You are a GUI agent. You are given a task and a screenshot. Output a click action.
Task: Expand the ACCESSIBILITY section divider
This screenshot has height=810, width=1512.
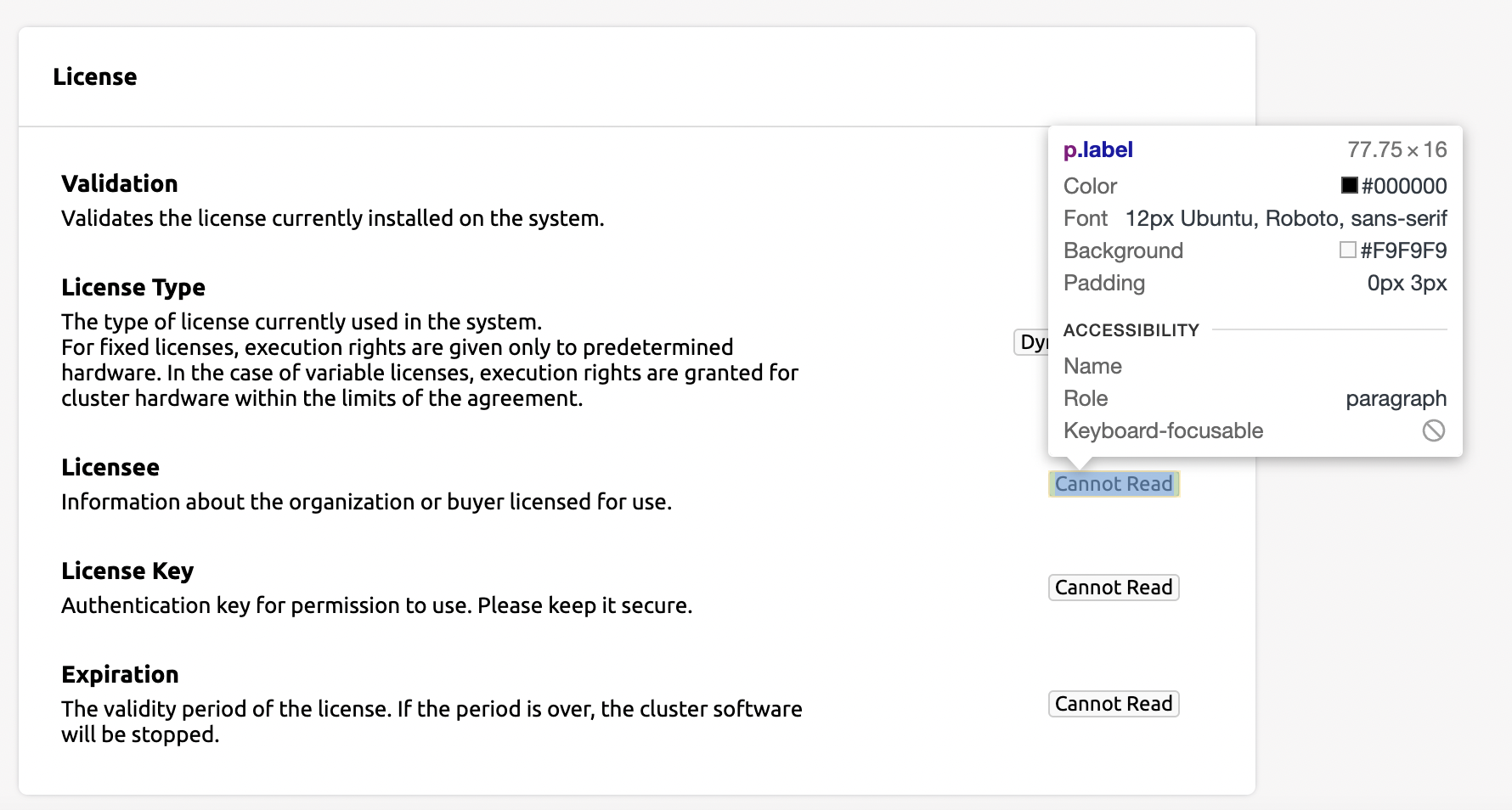[x=1131, y=330]
